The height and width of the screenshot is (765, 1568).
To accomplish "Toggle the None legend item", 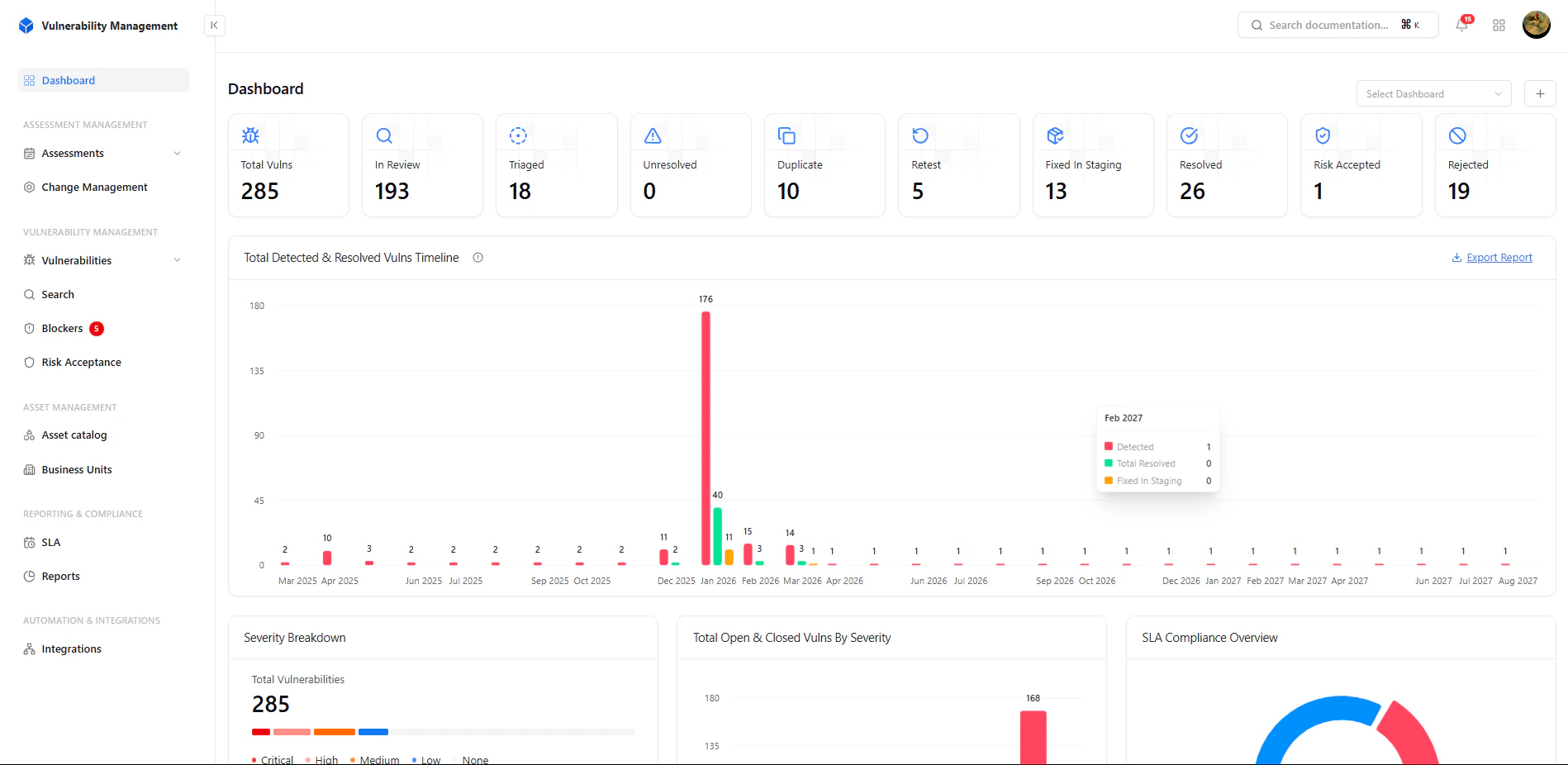I will (x=471, y=759).
